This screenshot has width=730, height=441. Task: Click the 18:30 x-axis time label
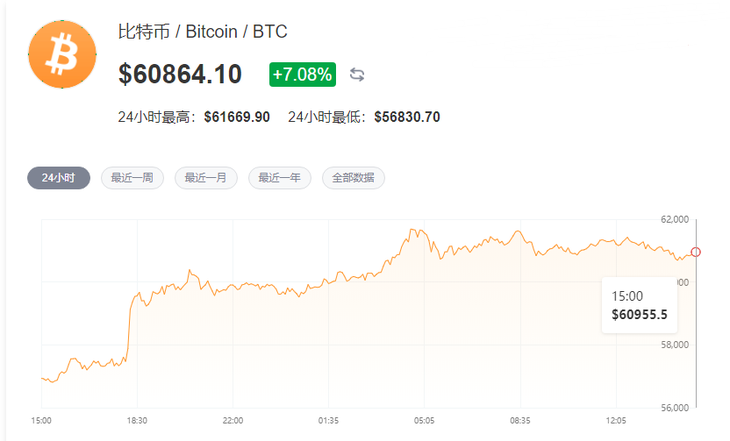[137, 421]
